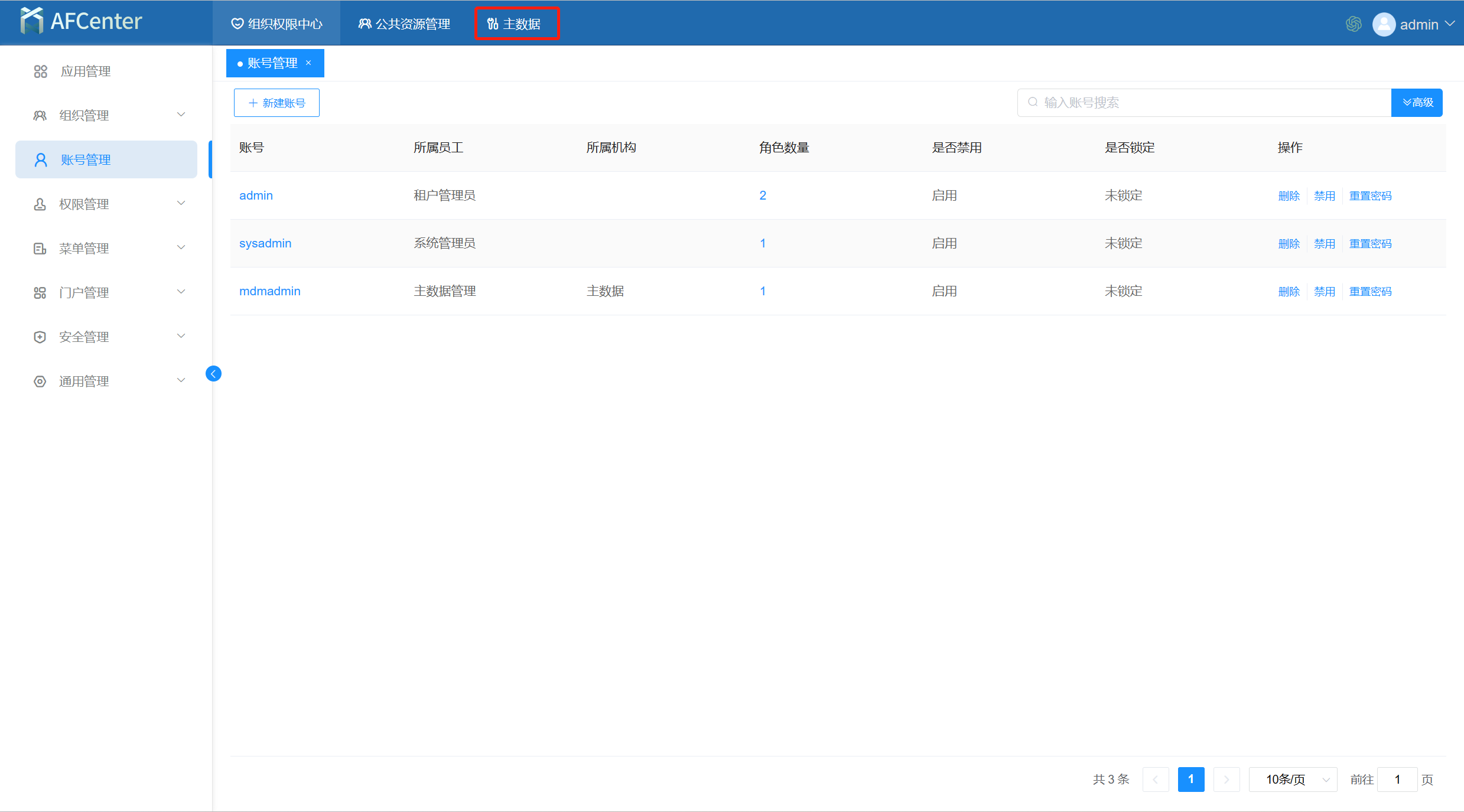Screen dimensions: 1464x812
Task: Open the 10条/页 page size dropdown
Action: [x=1293, y=780]
